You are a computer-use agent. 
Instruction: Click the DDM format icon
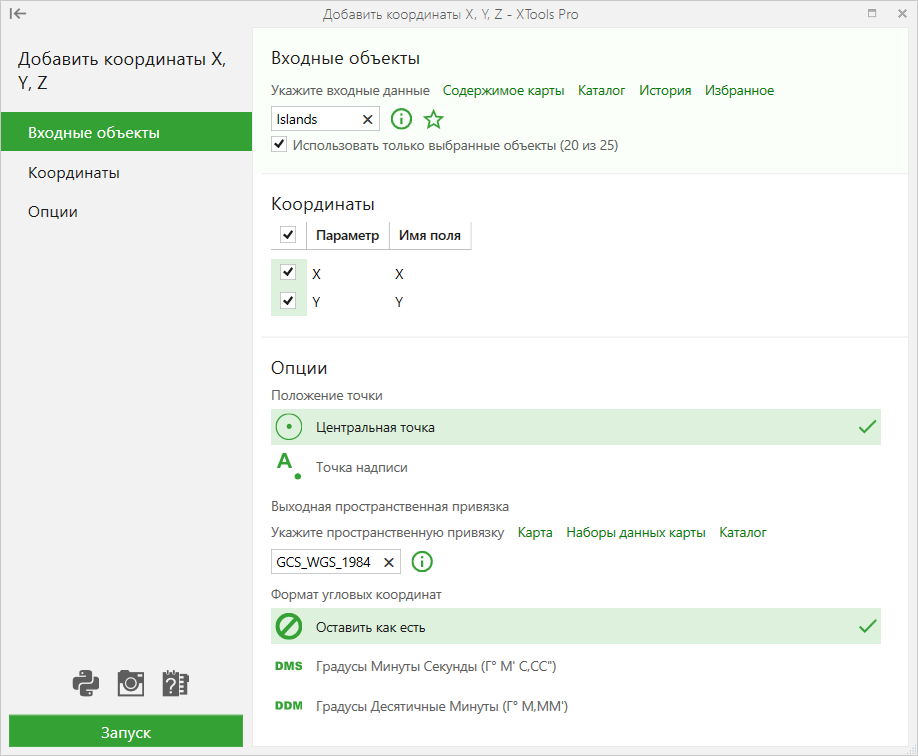[289, 706]
